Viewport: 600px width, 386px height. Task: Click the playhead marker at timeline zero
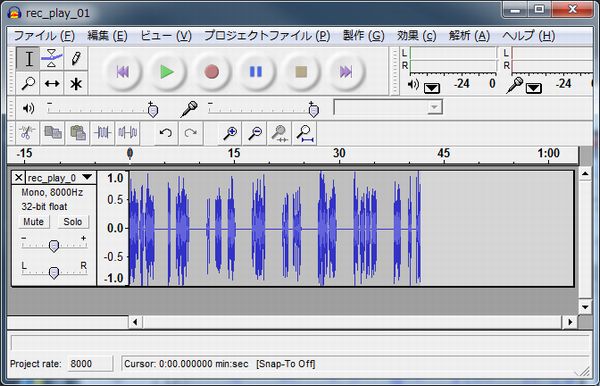[x=130, y=153]
